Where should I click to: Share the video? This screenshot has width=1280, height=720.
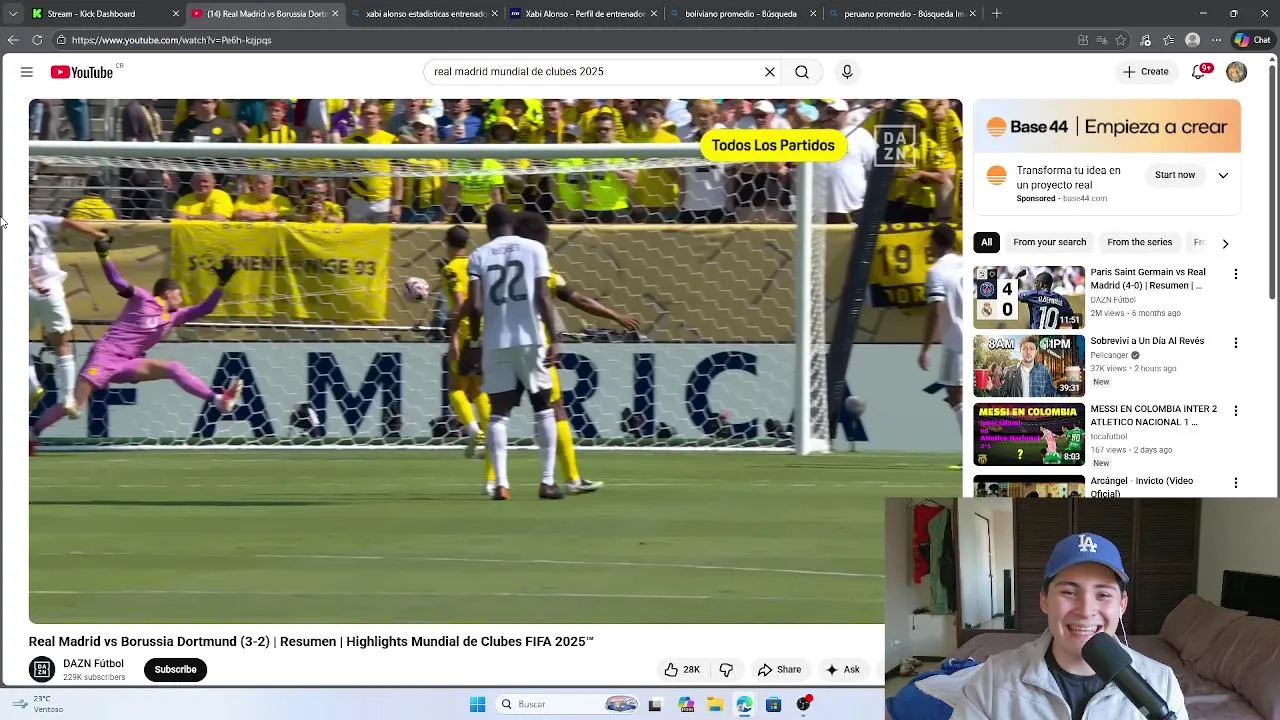[x=779, y=670]
